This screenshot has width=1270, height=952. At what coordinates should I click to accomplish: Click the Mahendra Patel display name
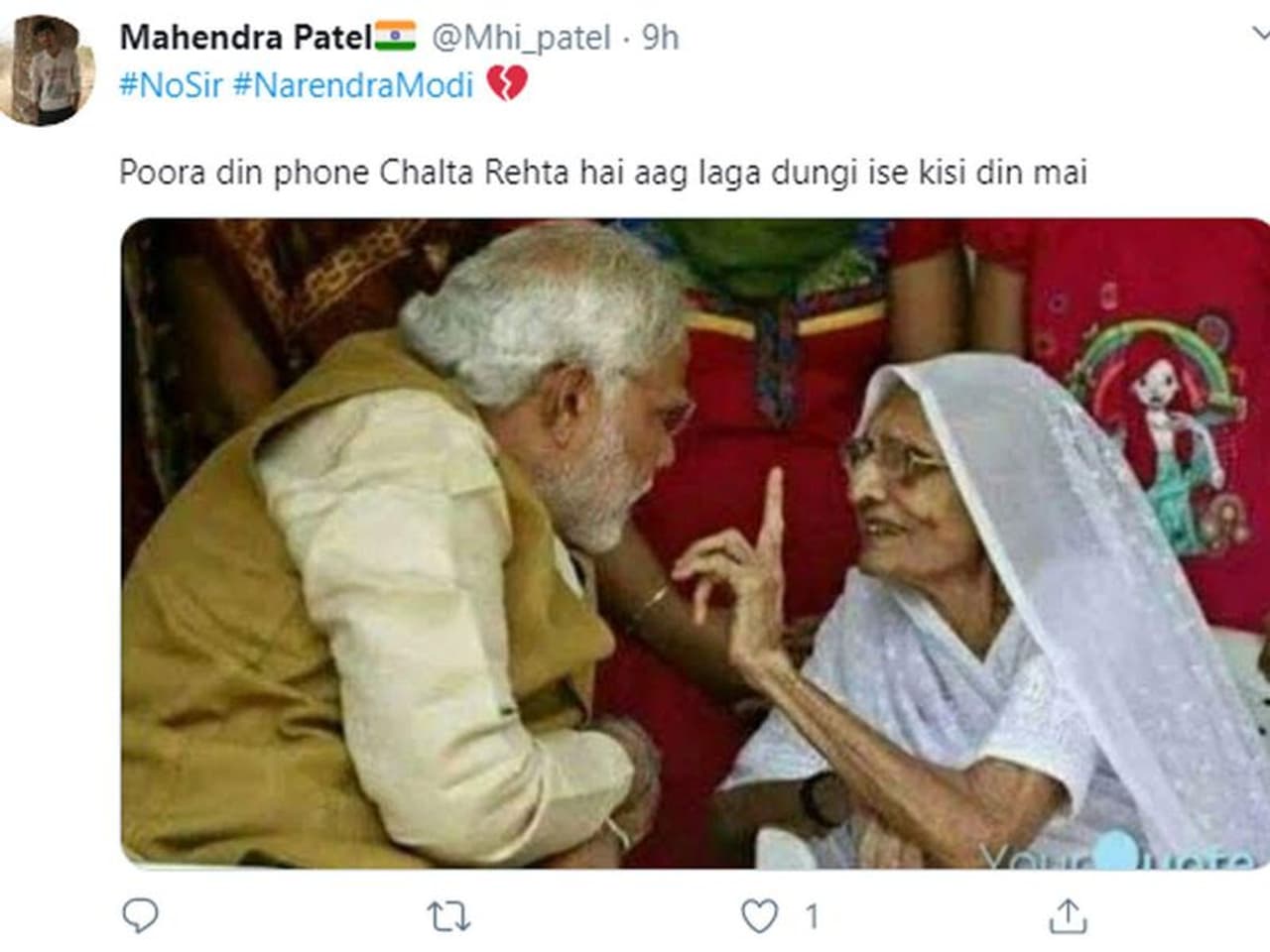point(245,38)
